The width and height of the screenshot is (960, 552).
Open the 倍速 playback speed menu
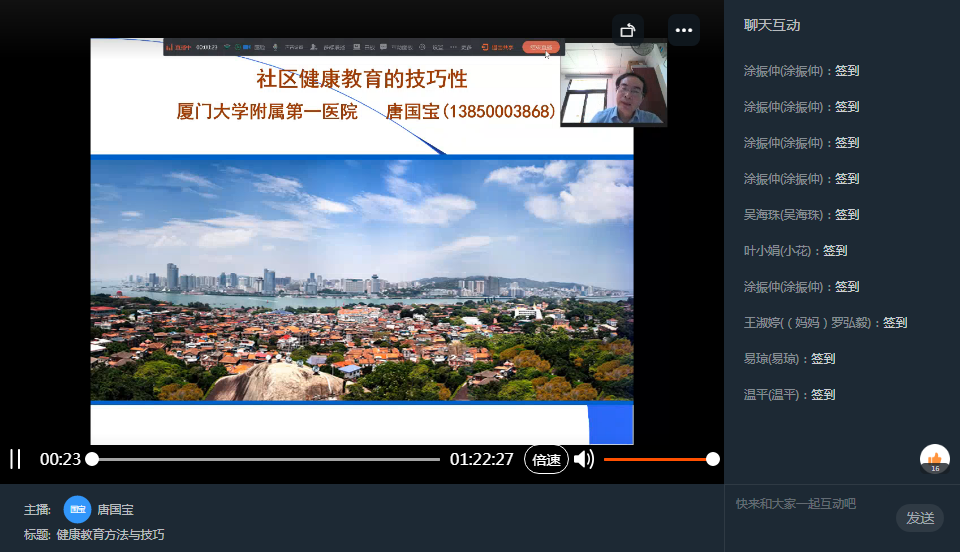click(546, 460)
